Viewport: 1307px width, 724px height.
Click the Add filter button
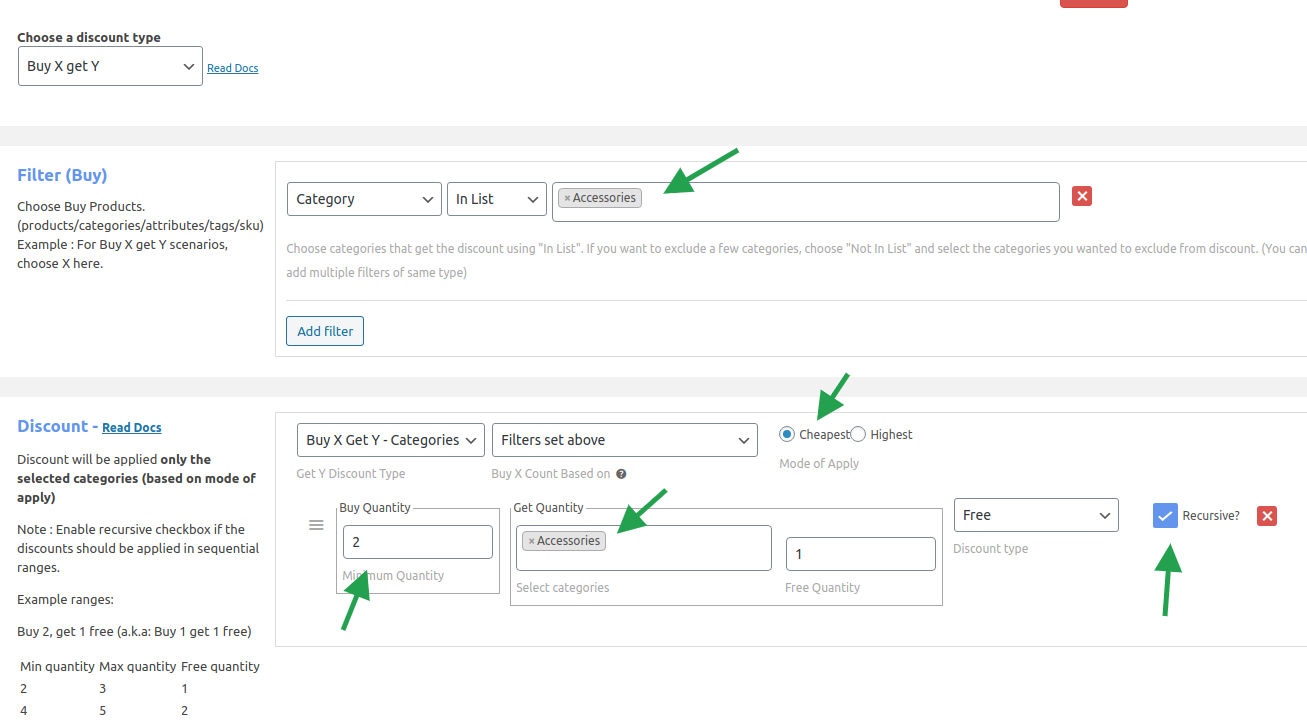click(x=325, y=331)
